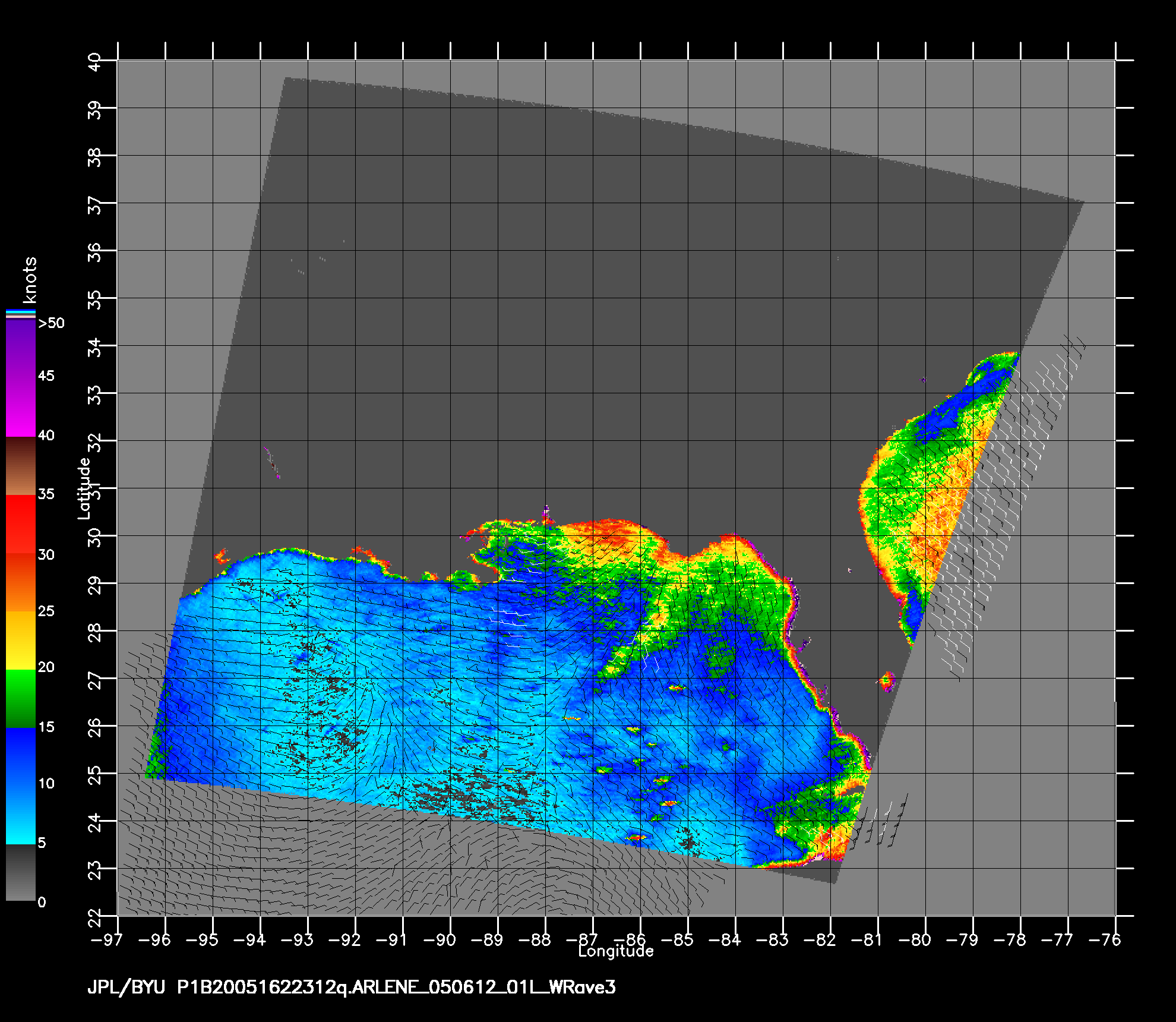This screenshot has height=1022, width=1176.
Task: Click the purple 45-50 knots color band
Action: click(x=21, y=349)
